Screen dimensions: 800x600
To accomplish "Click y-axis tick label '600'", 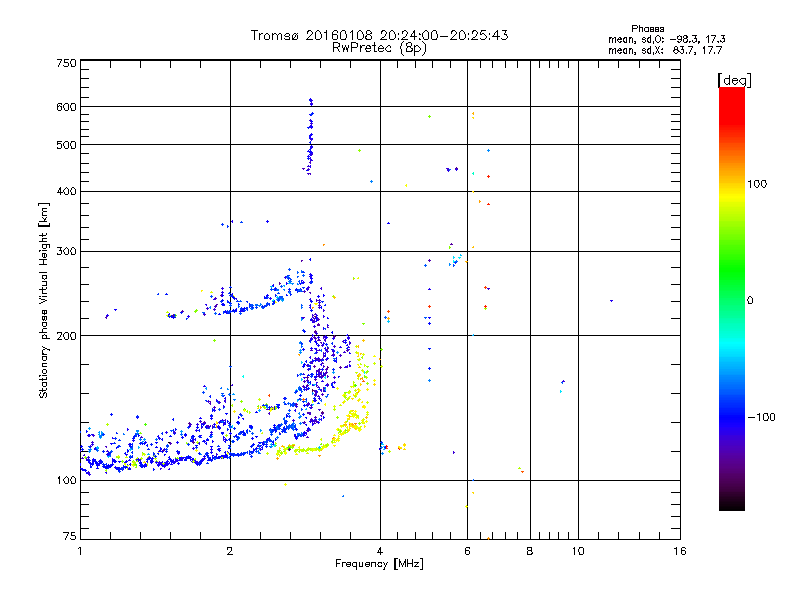I will [67, 107].
